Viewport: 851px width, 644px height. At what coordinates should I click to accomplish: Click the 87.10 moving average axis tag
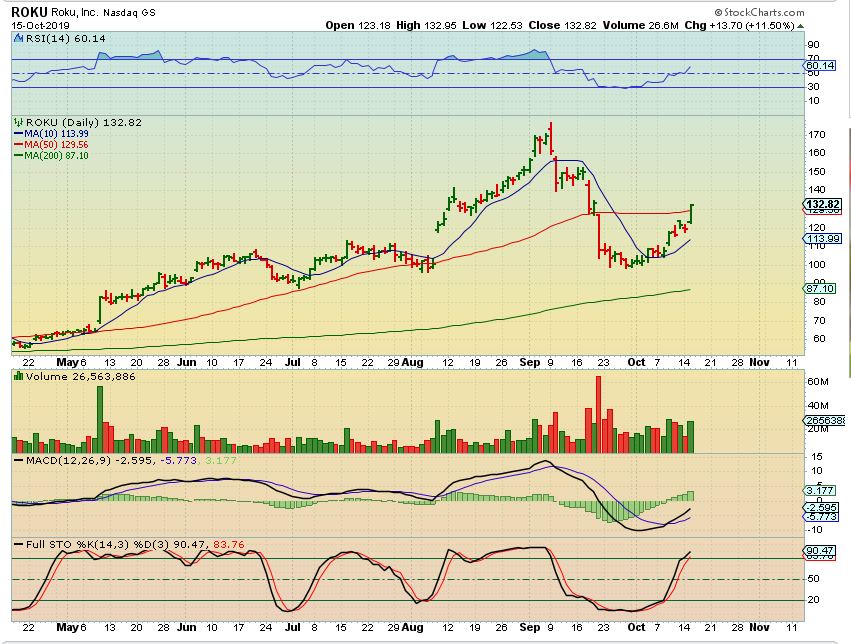point(820,288)
